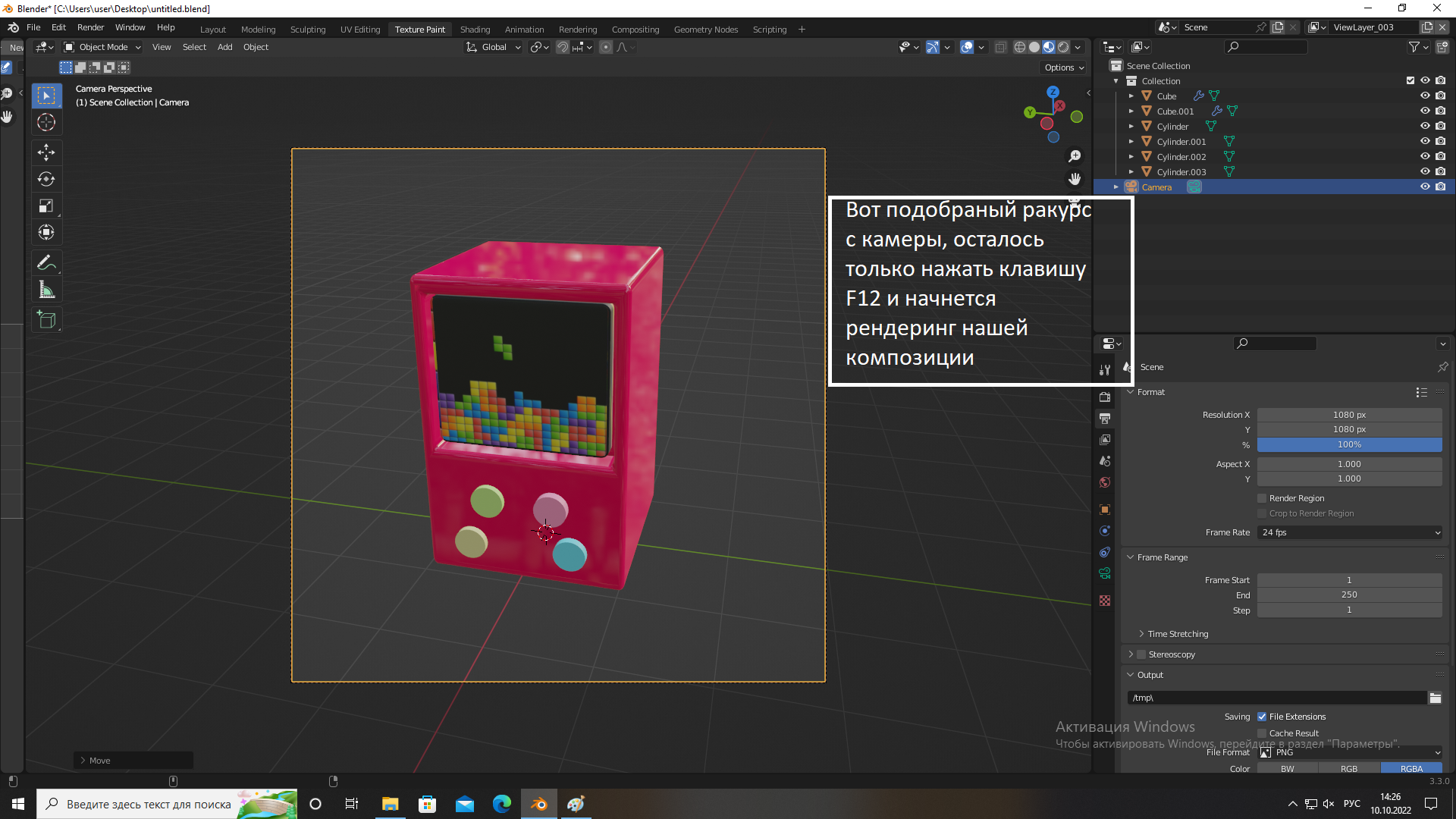Screen dimensions: 1456x819
Task: Switch to solid viewport shading
Action: tap(1034, 47)
